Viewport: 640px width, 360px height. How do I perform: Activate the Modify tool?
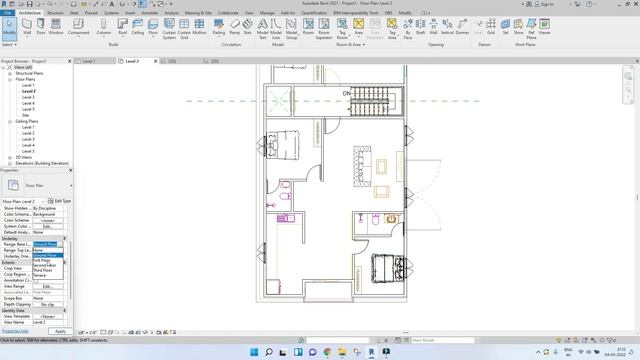(9, 28)
